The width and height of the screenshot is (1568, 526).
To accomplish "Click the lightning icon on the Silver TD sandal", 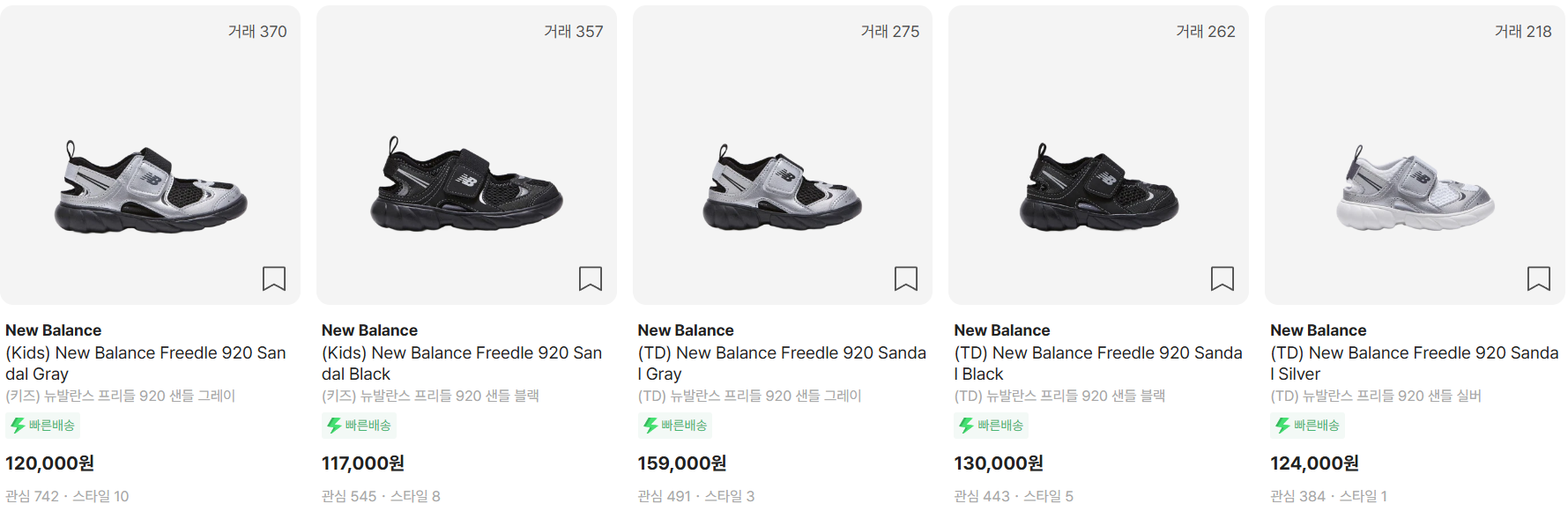I will (1282, 425).
